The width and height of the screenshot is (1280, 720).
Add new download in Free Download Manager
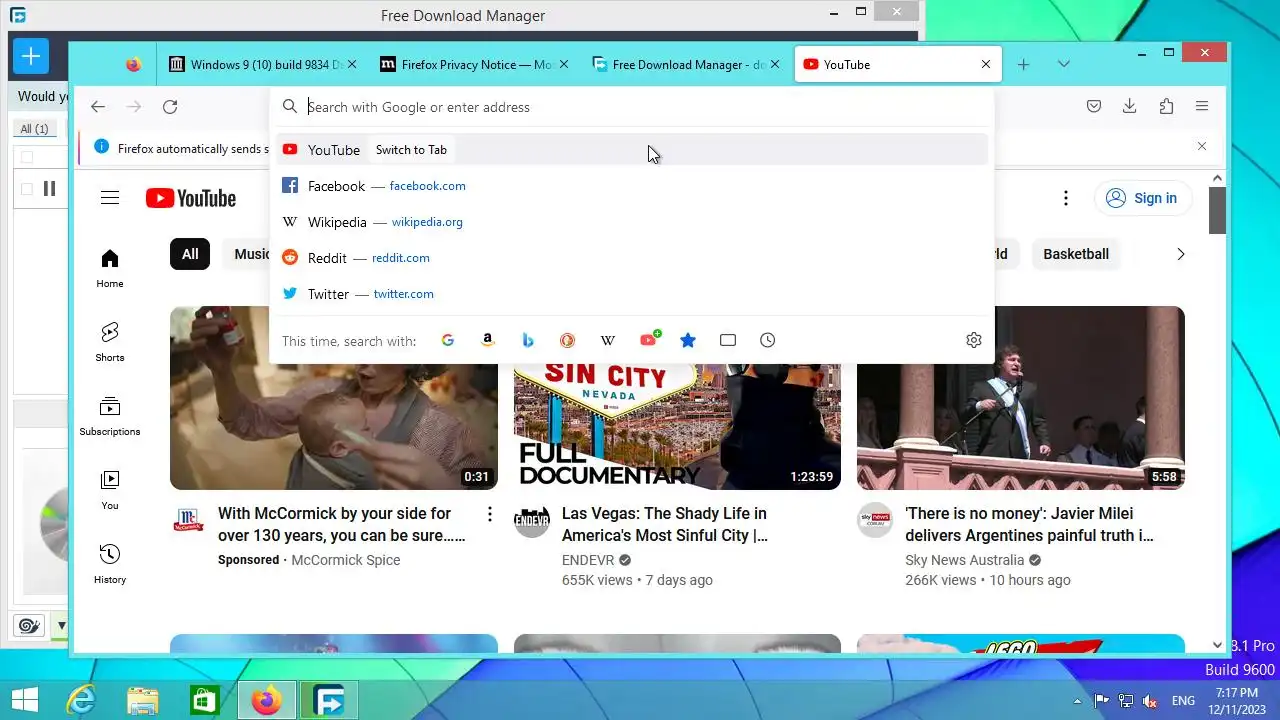(31, 56)
